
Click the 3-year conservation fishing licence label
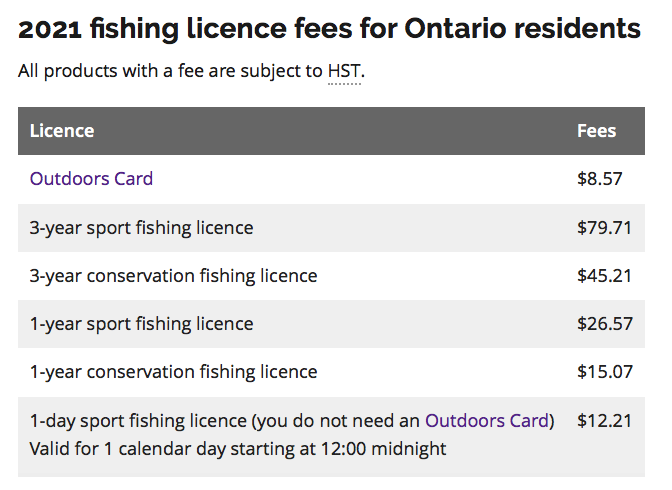pos(173,276)
